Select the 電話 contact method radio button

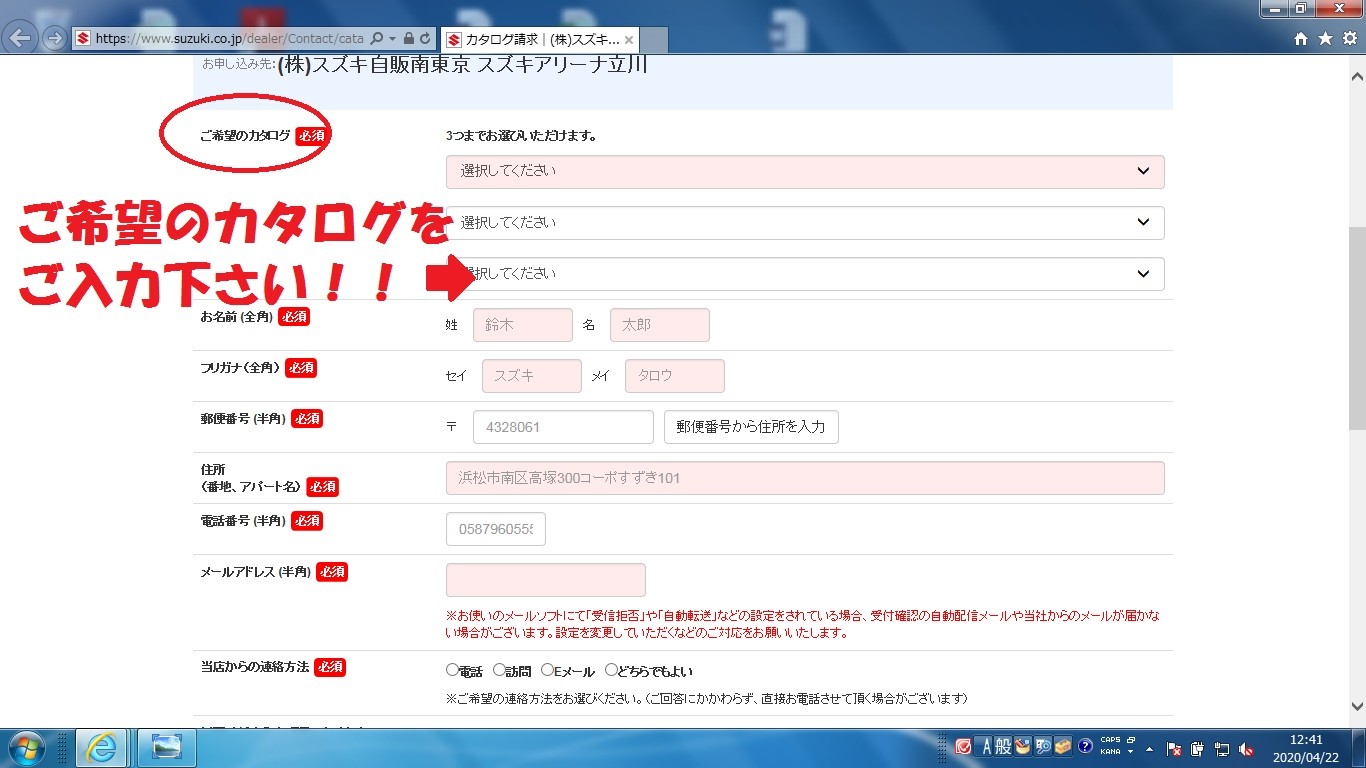[x=452, y=670]
